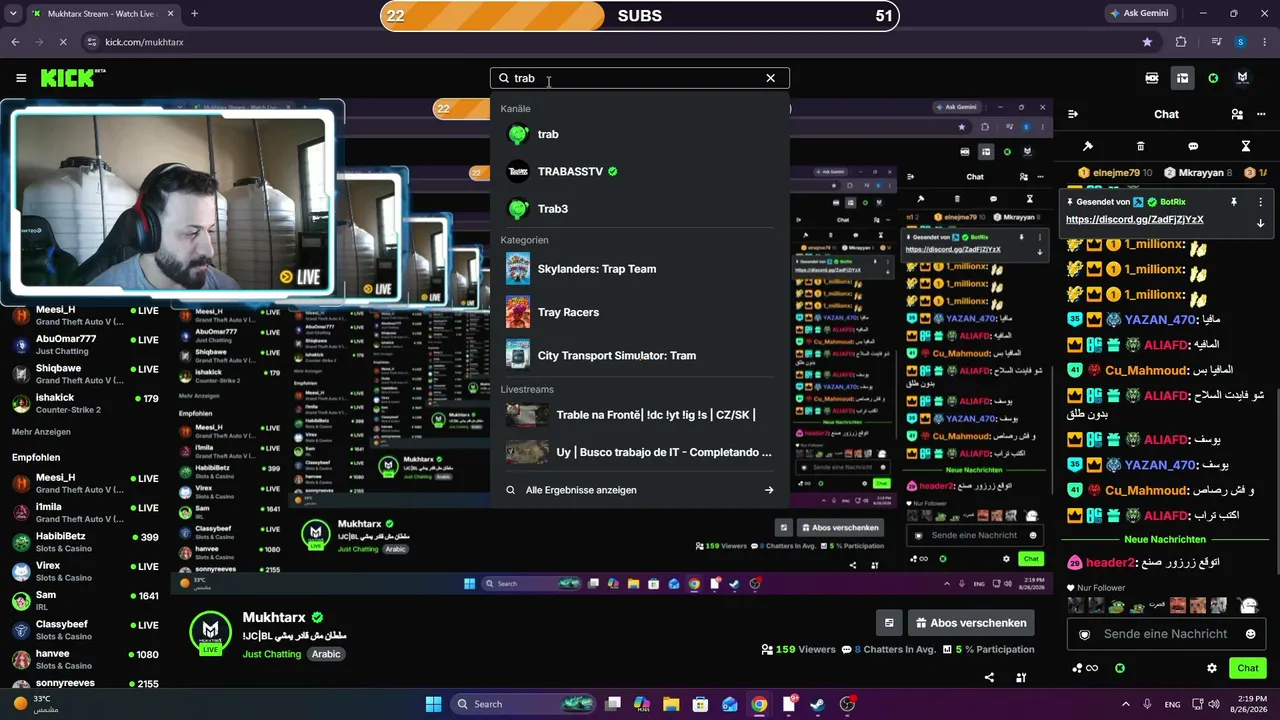Open the TRABASSTV channel result
Image resolution: width=1280 pixels, height=720 pixels.
[640, 171]
